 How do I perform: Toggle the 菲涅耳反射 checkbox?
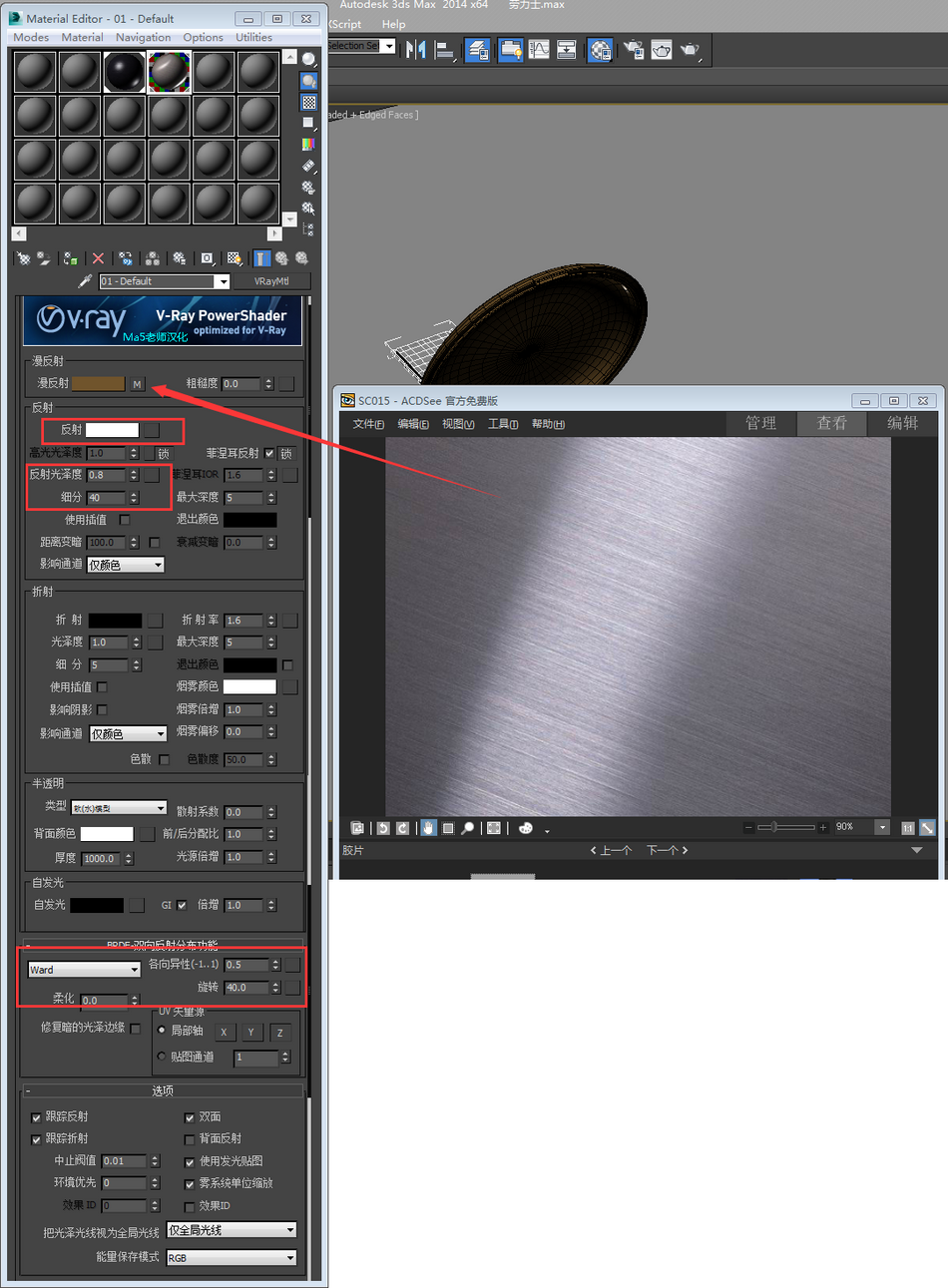[x=269, y=453]
